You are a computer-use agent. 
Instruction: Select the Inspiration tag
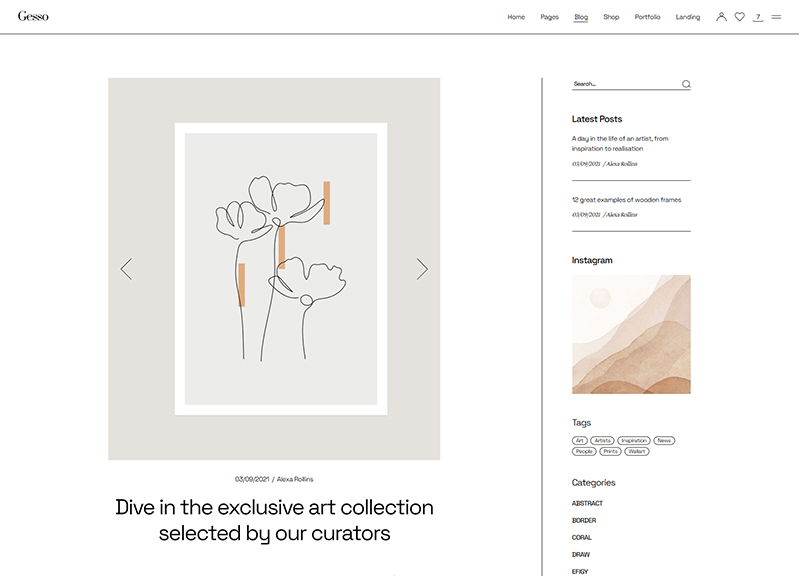click(x=633, y=440)
